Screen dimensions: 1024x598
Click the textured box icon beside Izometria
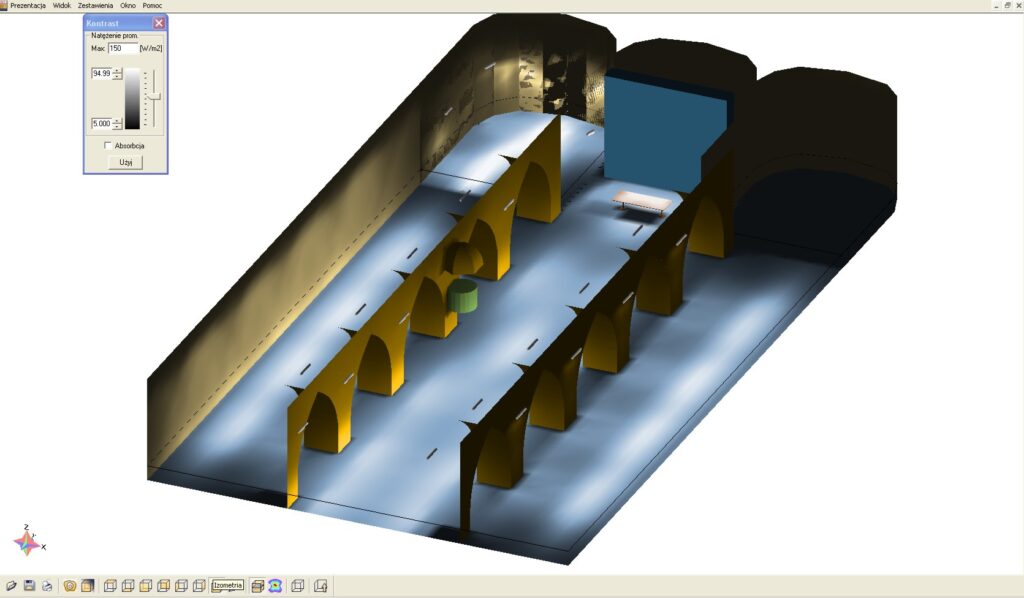(258, 586)
